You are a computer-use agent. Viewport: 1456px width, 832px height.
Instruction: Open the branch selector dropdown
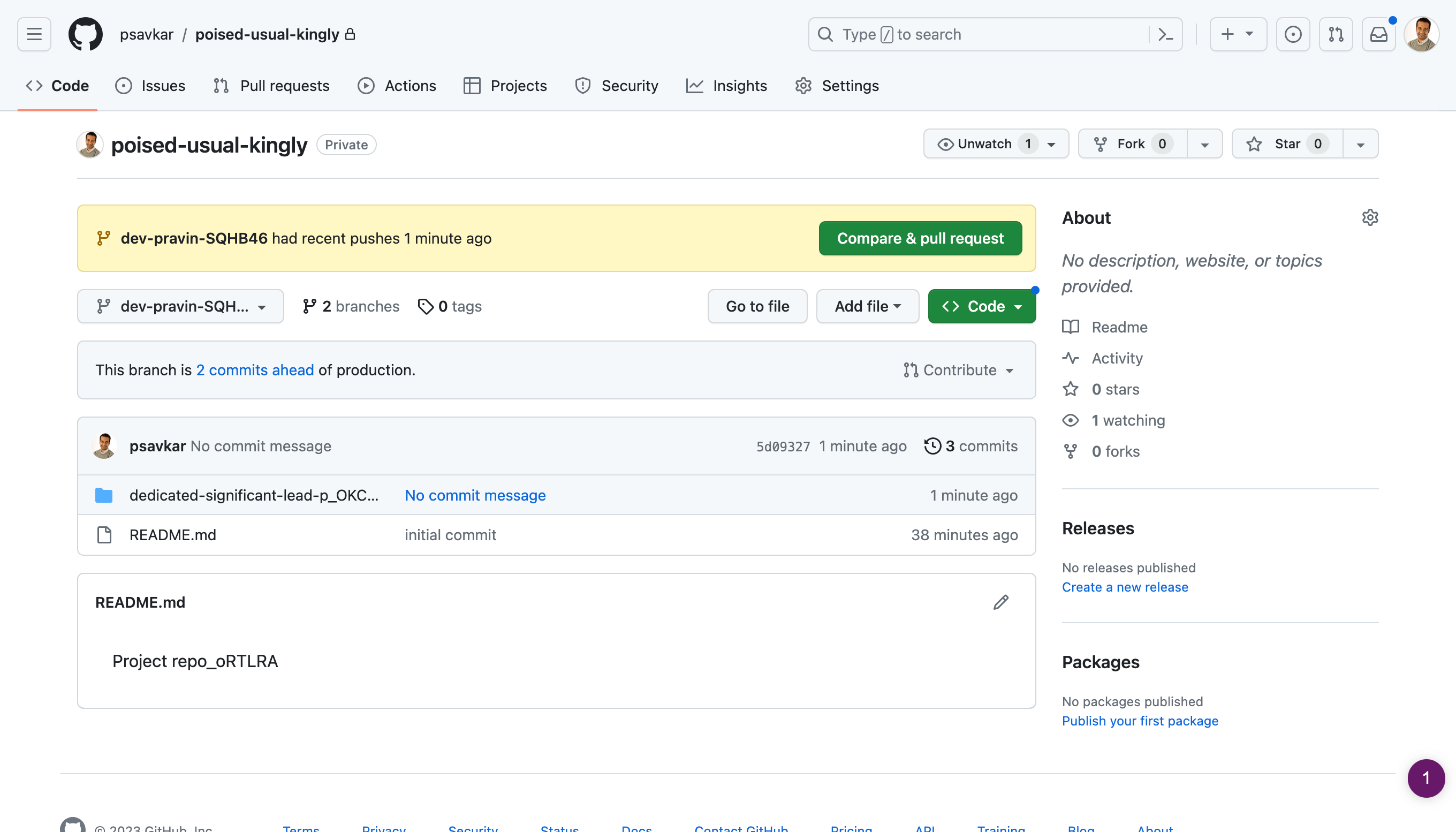click(x=180, y=306)
